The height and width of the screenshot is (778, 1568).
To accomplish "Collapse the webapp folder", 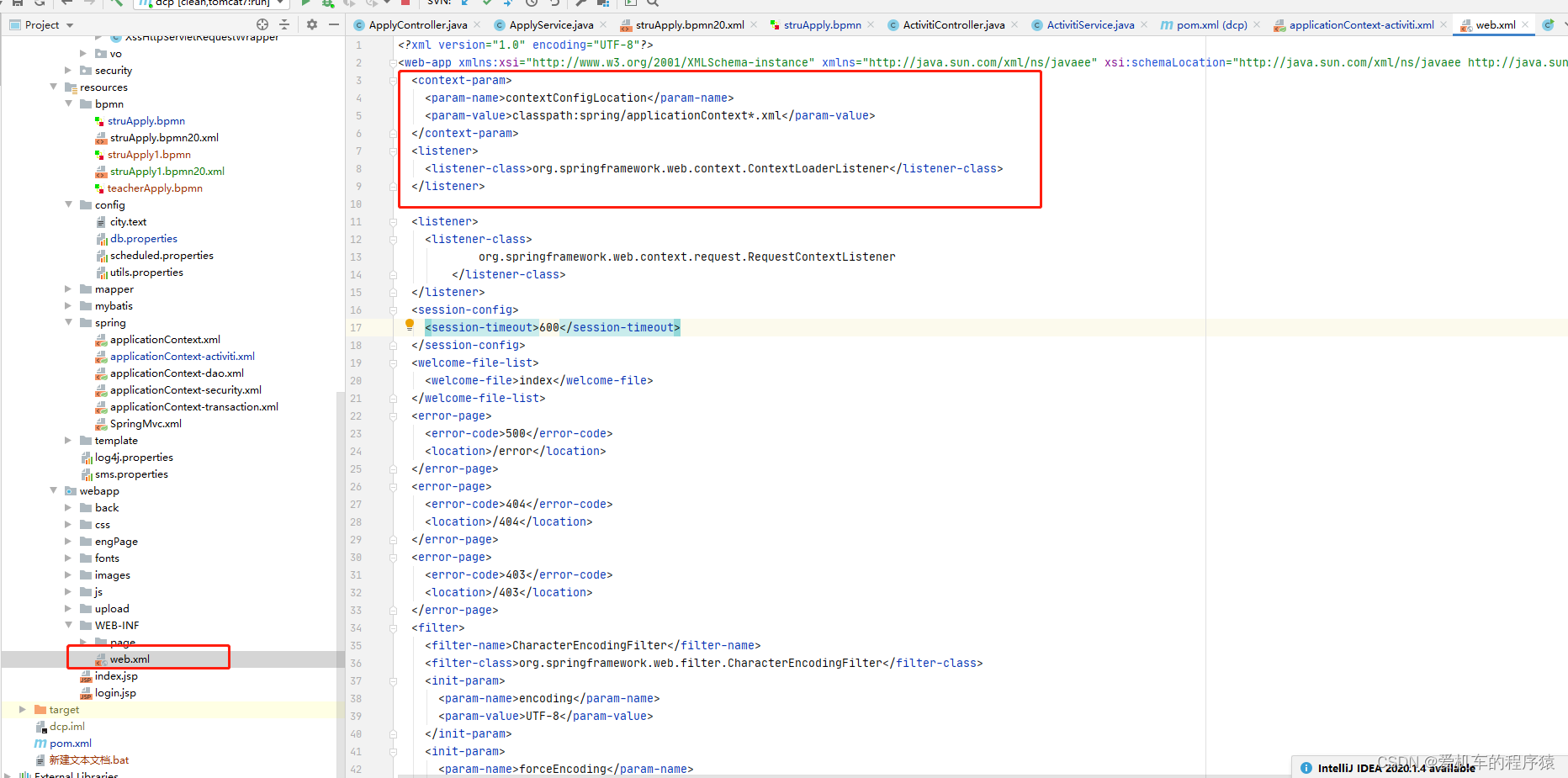I will click(x=53, y=491).
